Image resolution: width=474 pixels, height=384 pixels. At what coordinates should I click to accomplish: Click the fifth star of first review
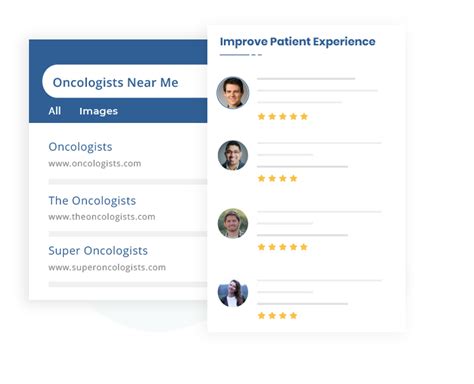click(x=304, y=116)
